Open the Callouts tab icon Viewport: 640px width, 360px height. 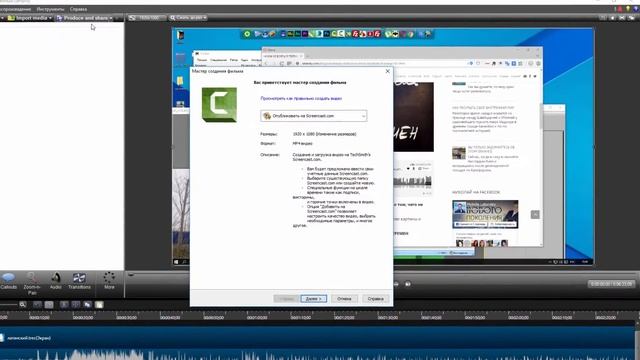pos(8,281)
